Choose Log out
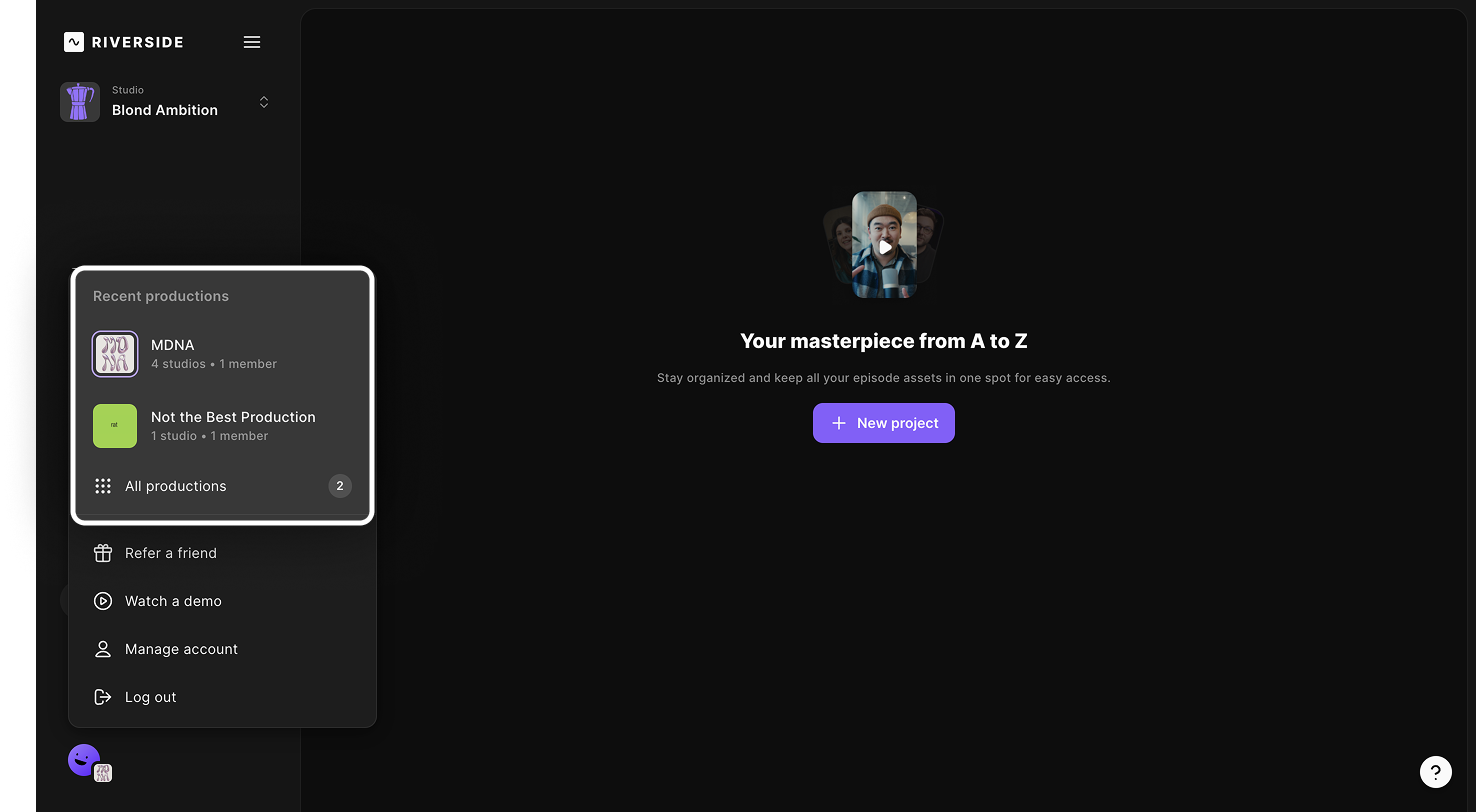1476x812 pixels. 222,697
